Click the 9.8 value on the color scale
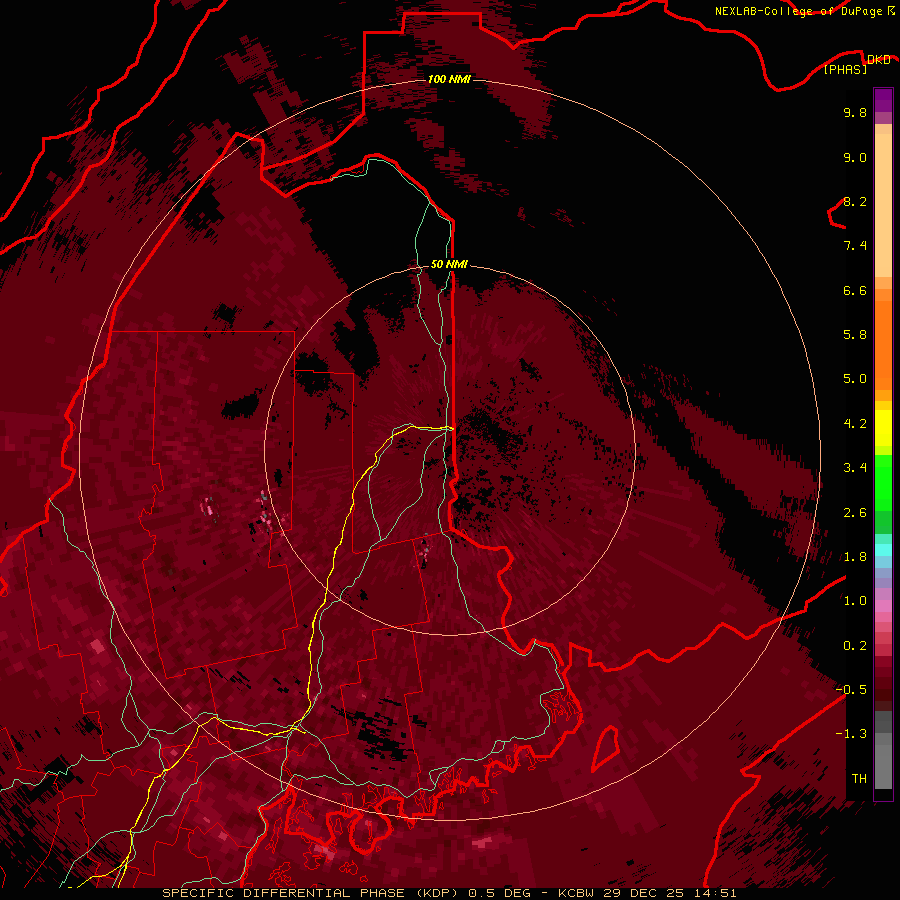 (855, 112)
